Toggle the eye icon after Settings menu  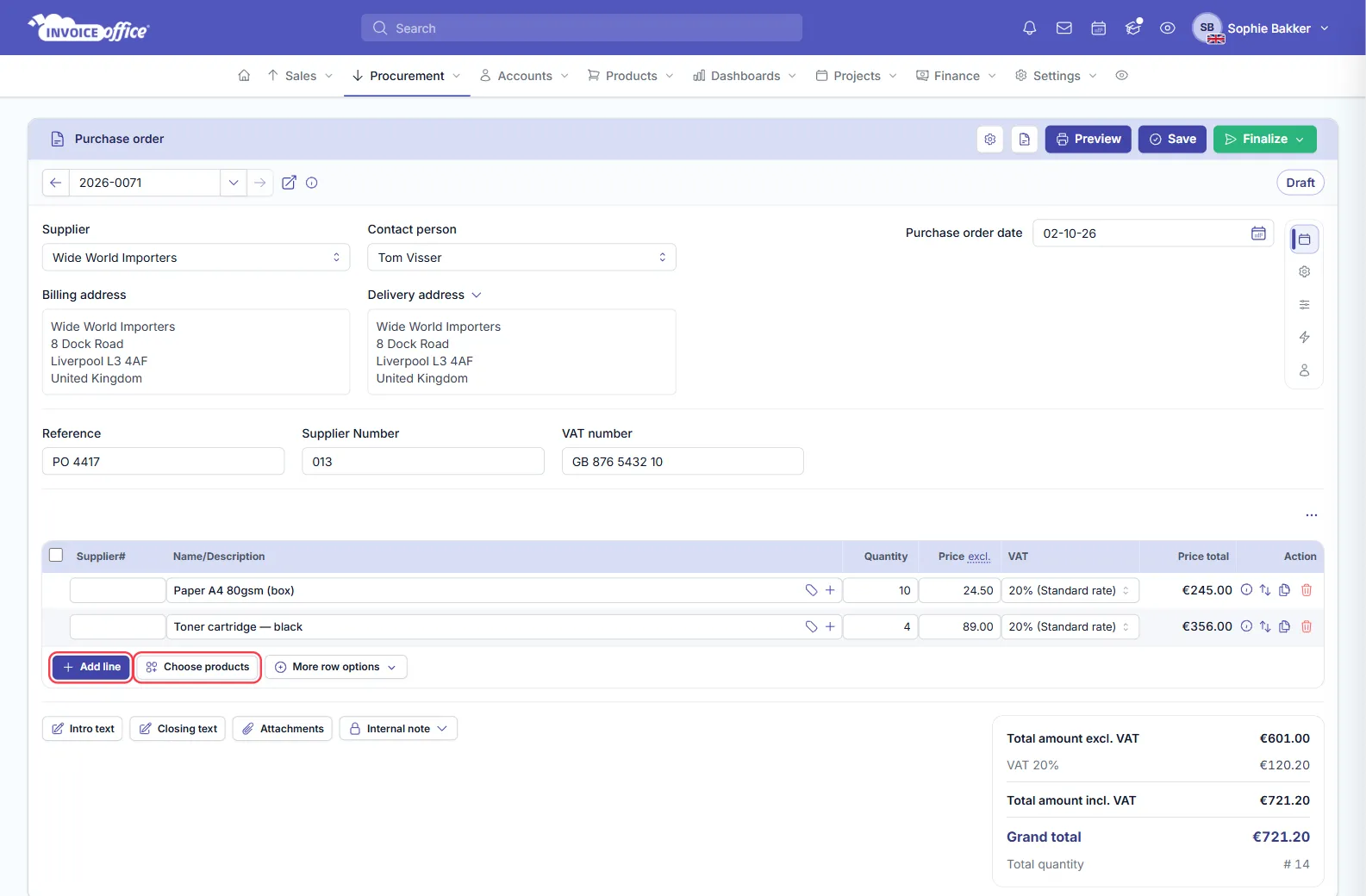tap(1121, 76)
